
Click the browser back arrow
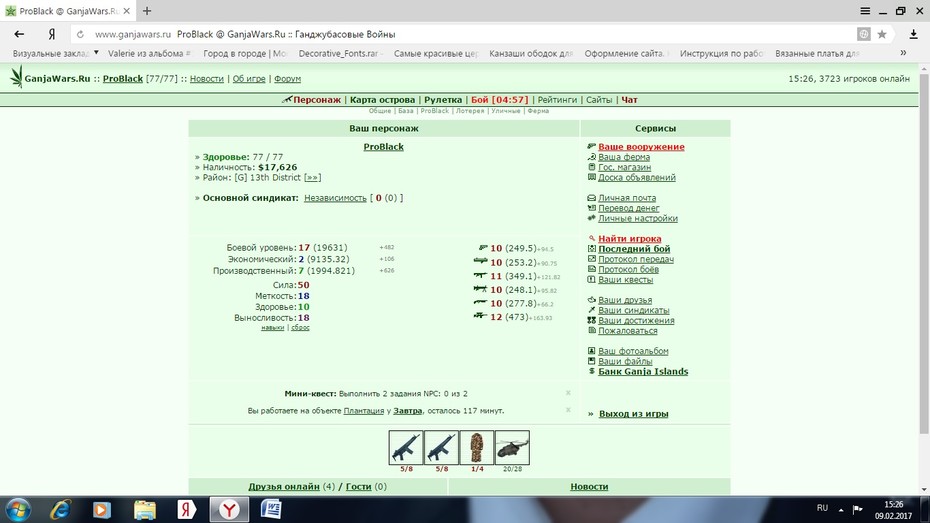pos(19,34)
